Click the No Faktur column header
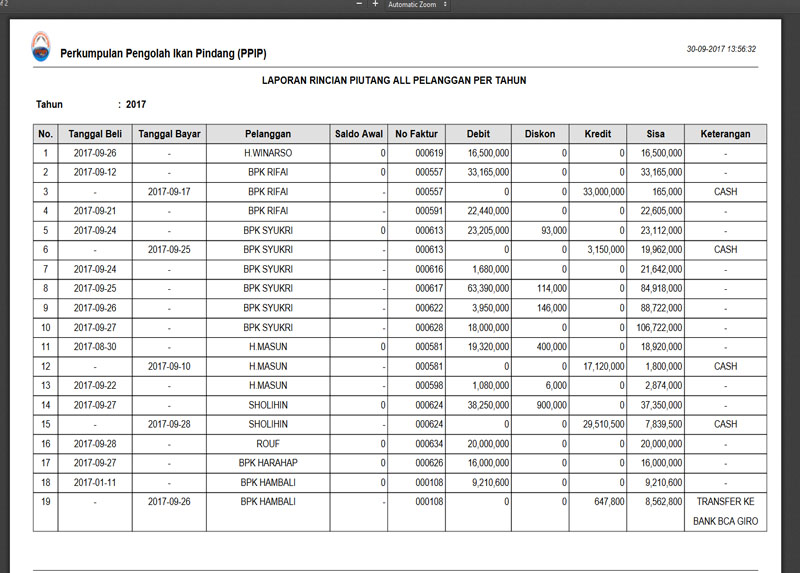 (x=416, y=134)
